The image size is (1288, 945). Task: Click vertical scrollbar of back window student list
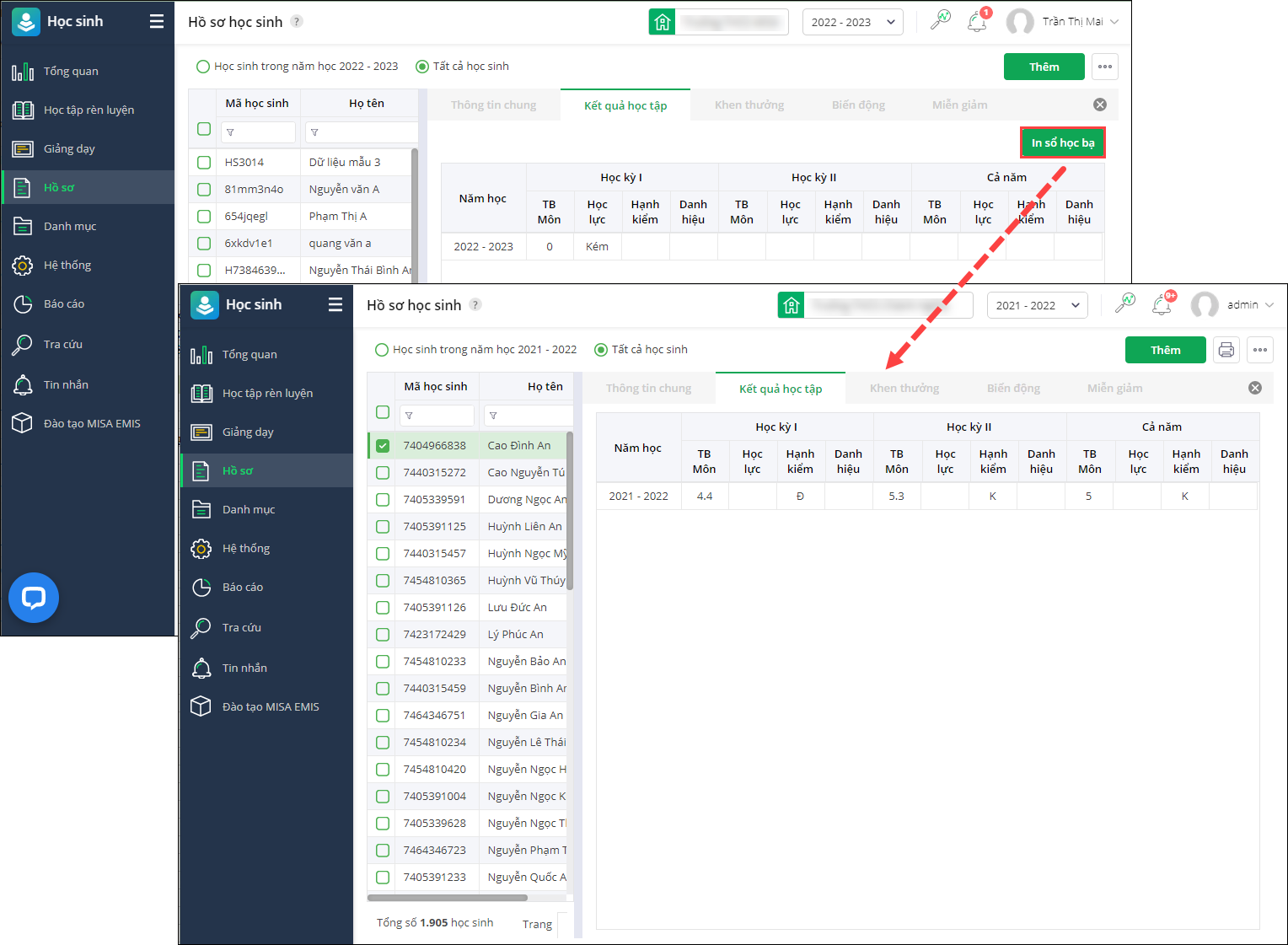[415, 216]
